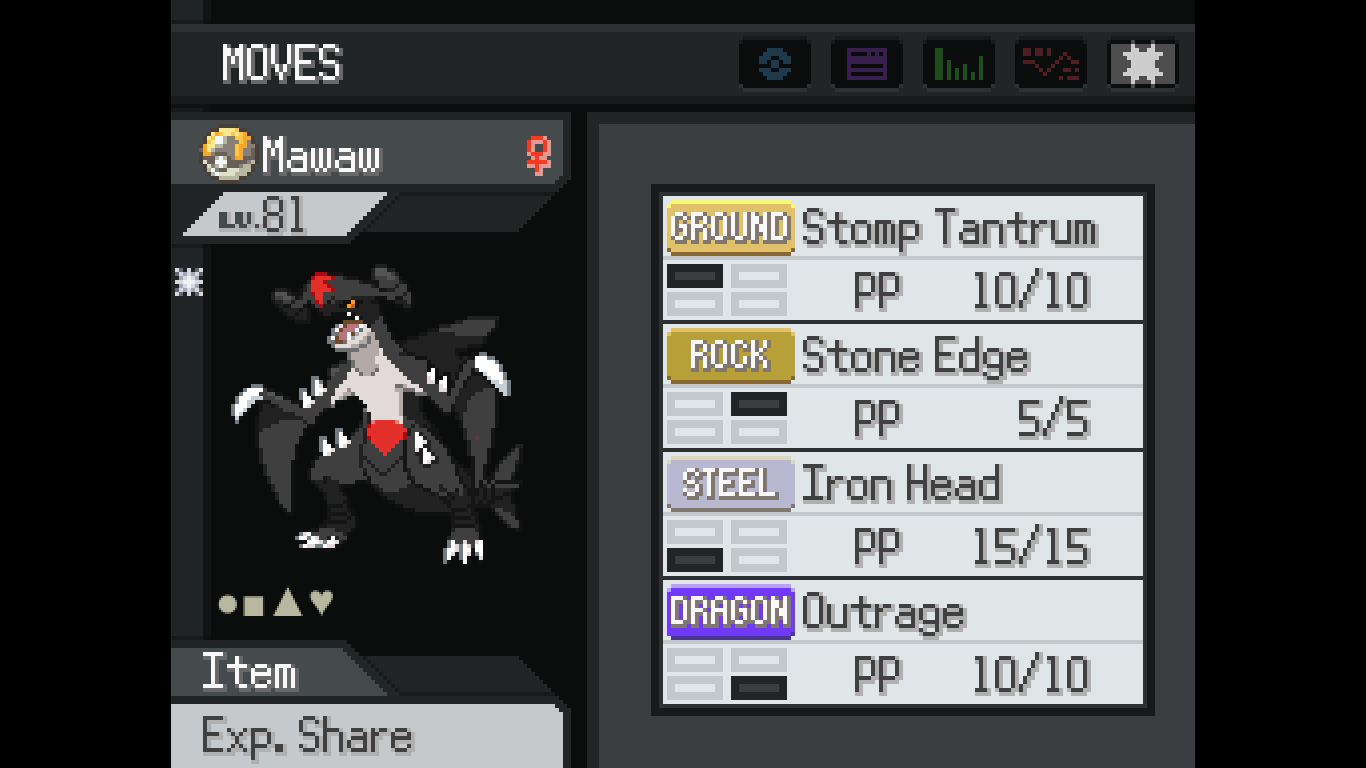Open the green stats bar-graph page icon
The image size is (1366, 768).
(x=959, y=65)
